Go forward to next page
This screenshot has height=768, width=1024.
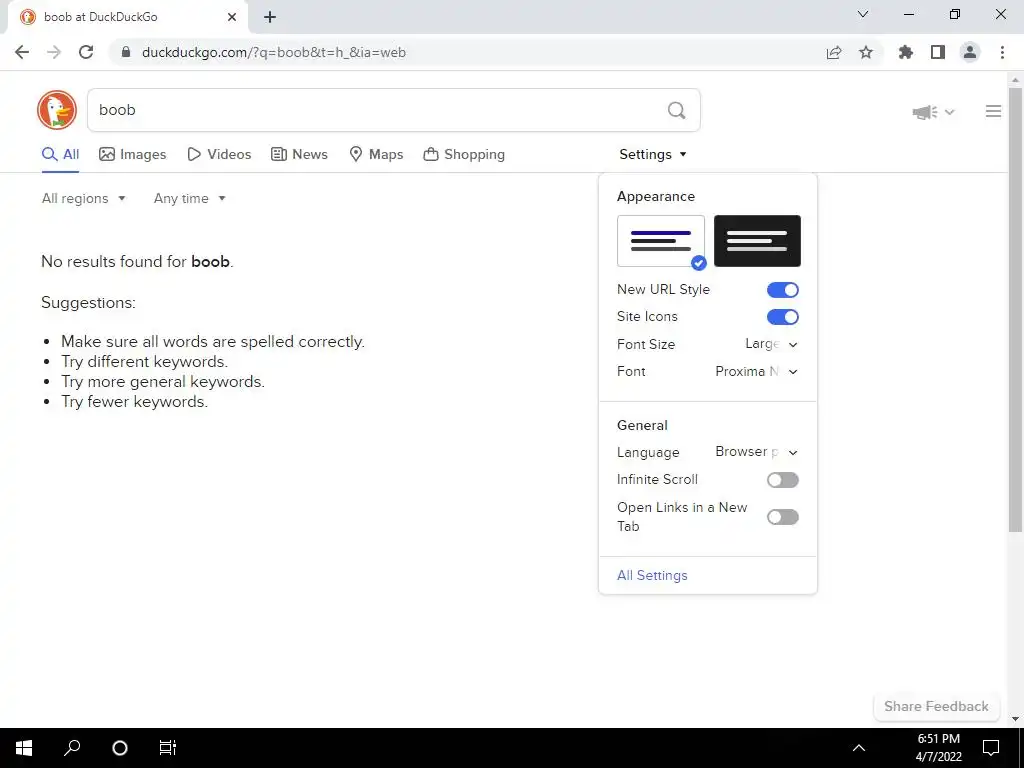(54, 52)
